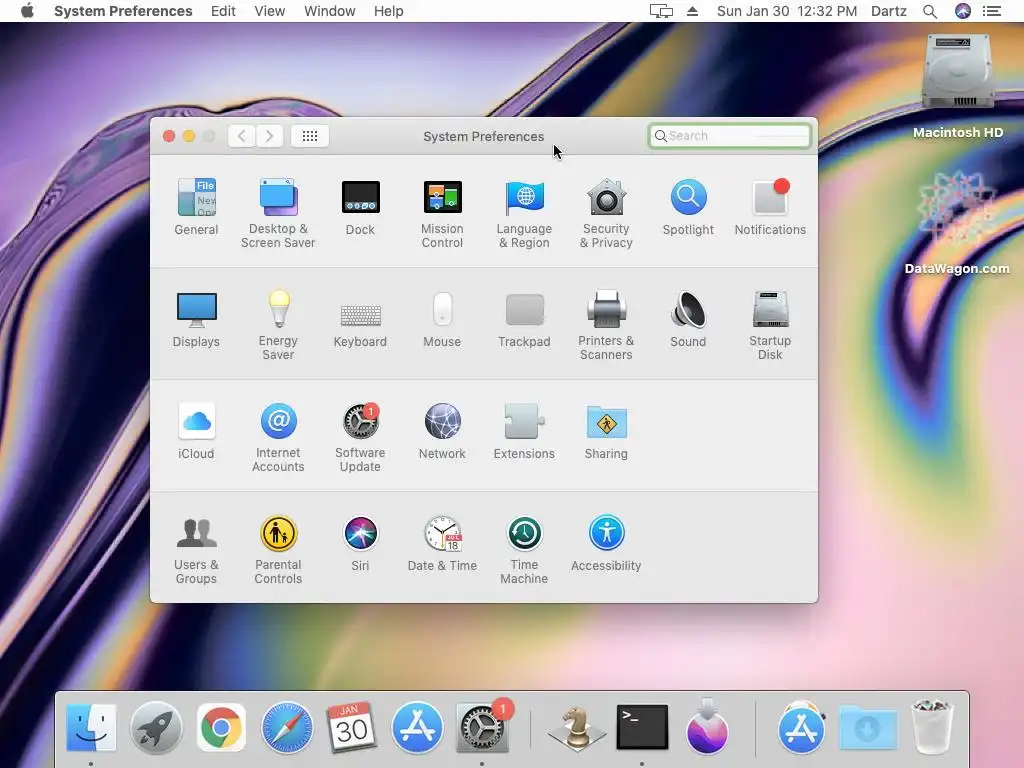Open Software Update preferences

360,438
